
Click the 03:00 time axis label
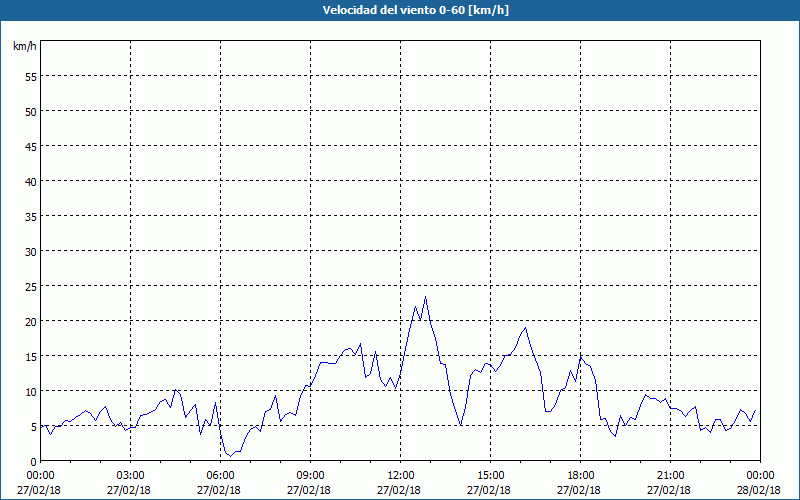tap(129, 476)
